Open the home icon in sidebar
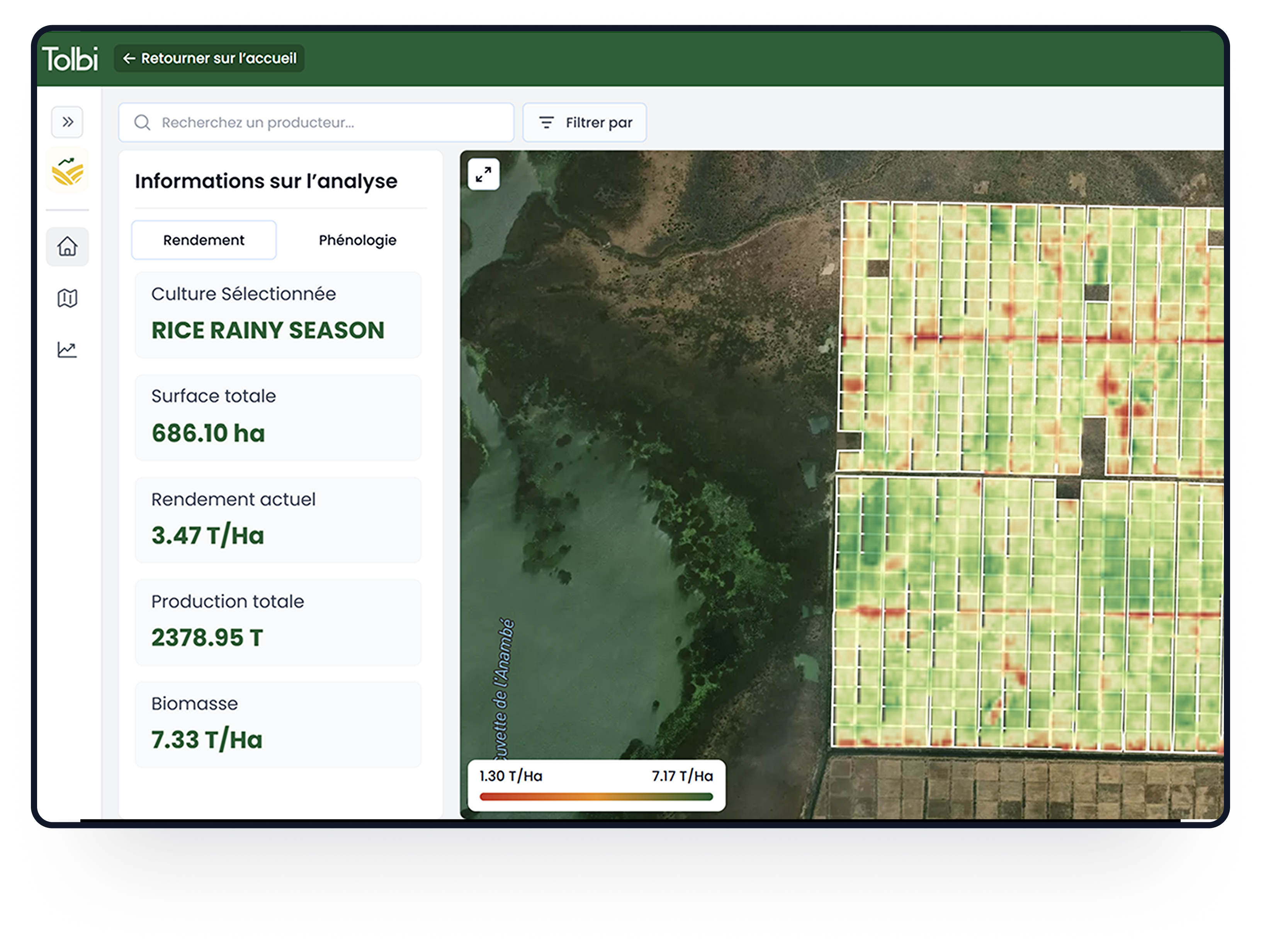 click(67, 247)
